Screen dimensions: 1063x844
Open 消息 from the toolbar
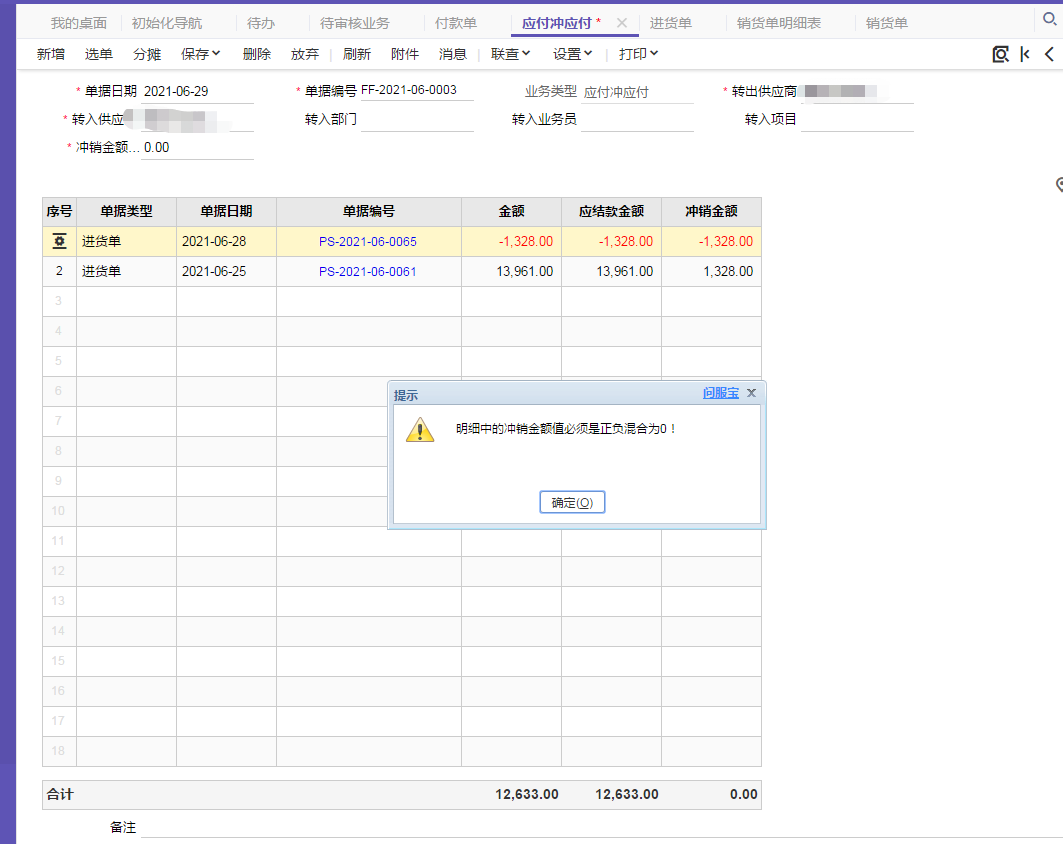[x=452, y=54]
